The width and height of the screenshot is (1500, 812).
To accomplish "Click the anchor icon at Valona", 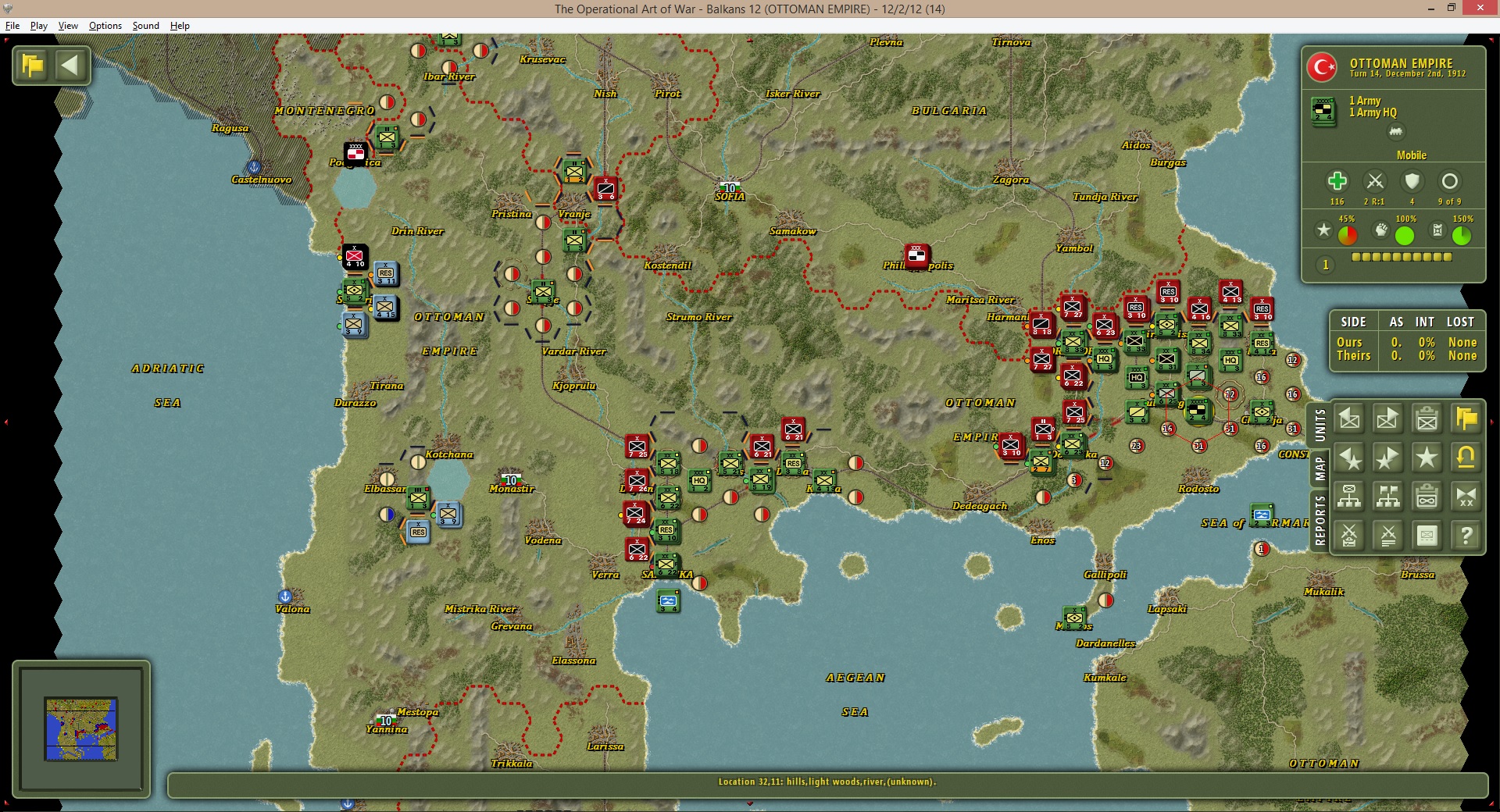I will click(285, 597).
